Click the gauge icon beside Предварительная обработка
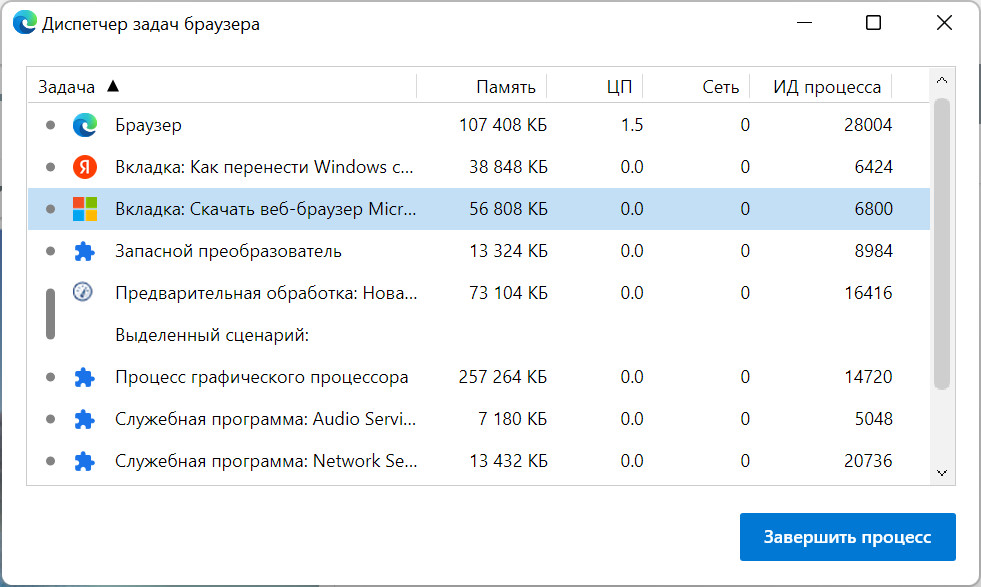Screen dimensions: 981x587 [83, 292]
